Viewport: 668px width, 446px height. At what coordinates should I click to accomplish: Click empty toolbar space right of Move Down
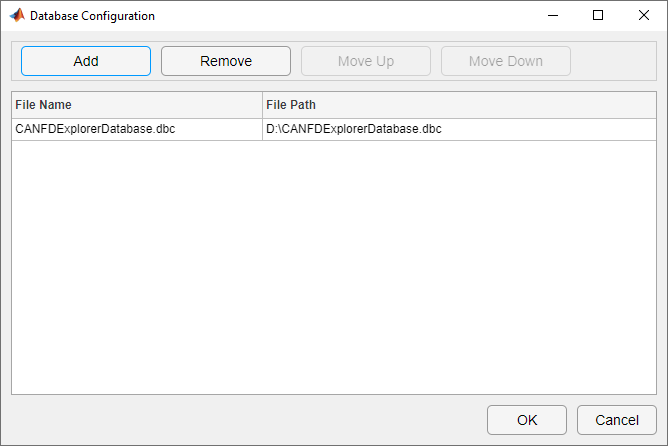point(612,61)
